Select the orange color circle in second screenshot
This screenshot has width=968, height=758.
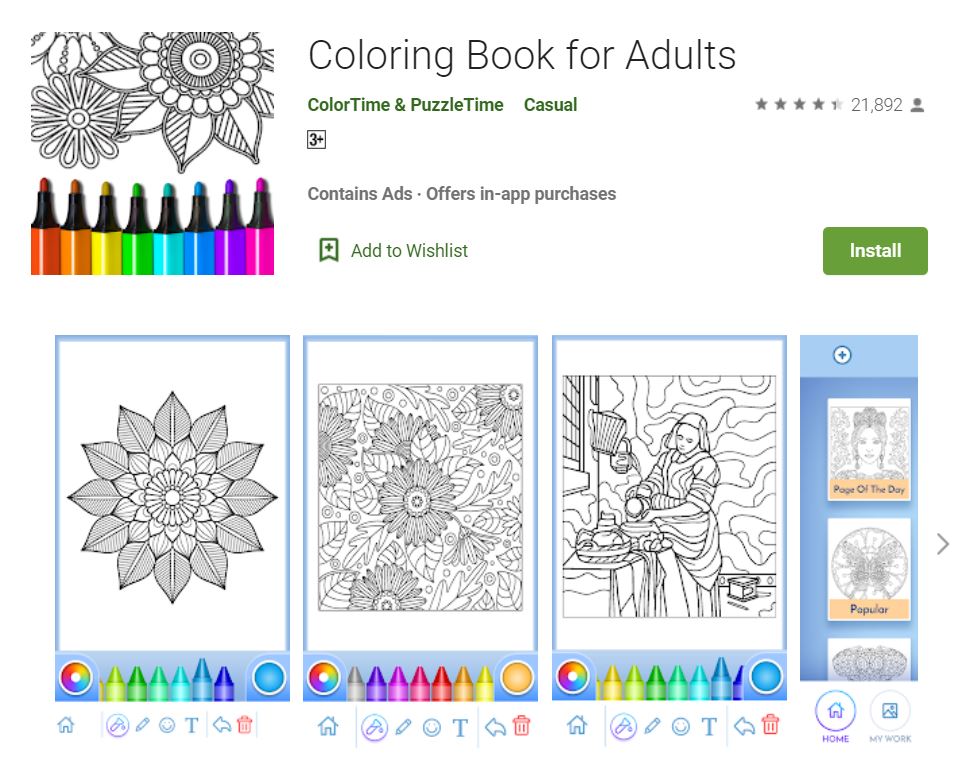(517, 677)
